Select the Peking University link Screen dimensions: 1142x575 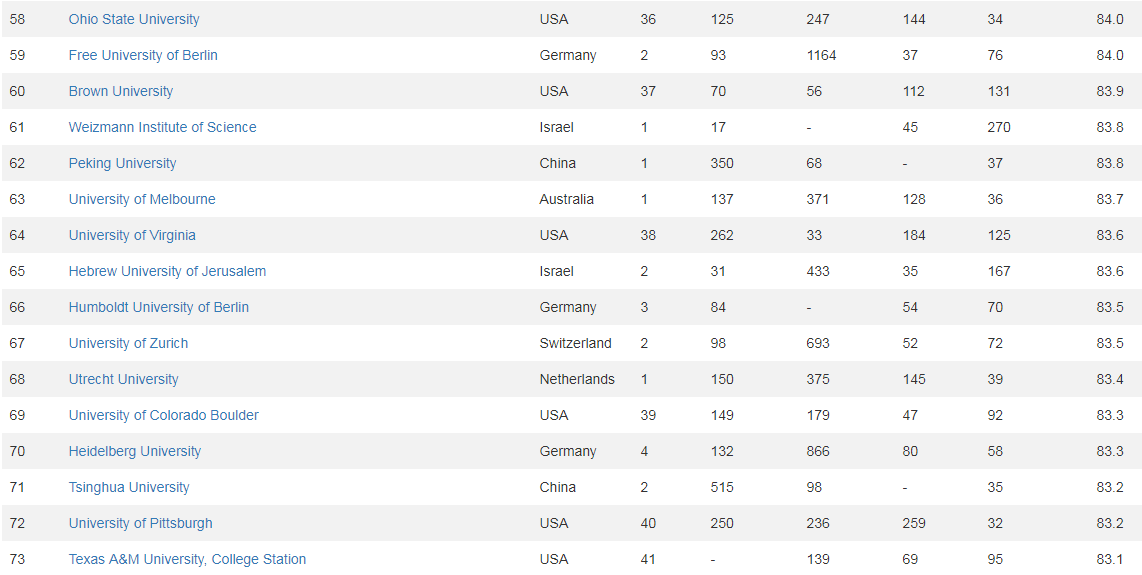pyautogui.click(x=122, y=163)
